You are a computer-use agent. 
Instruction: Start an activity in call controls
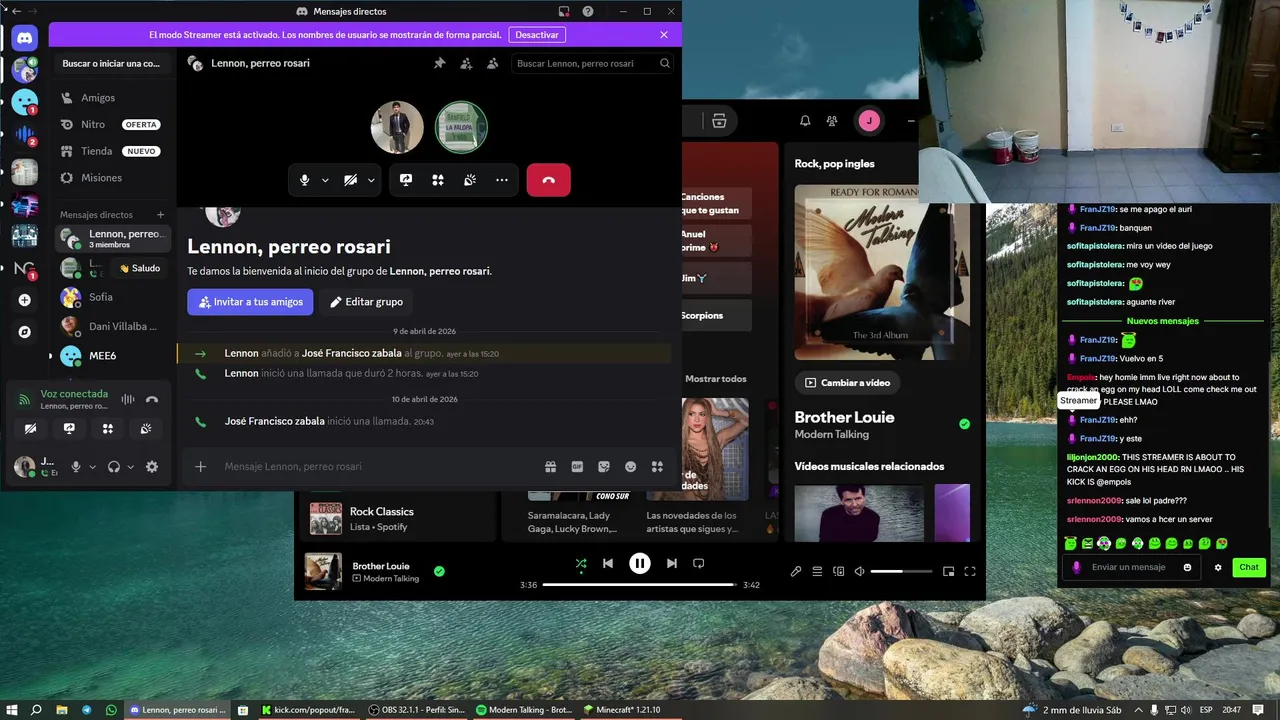pos(438,180)
